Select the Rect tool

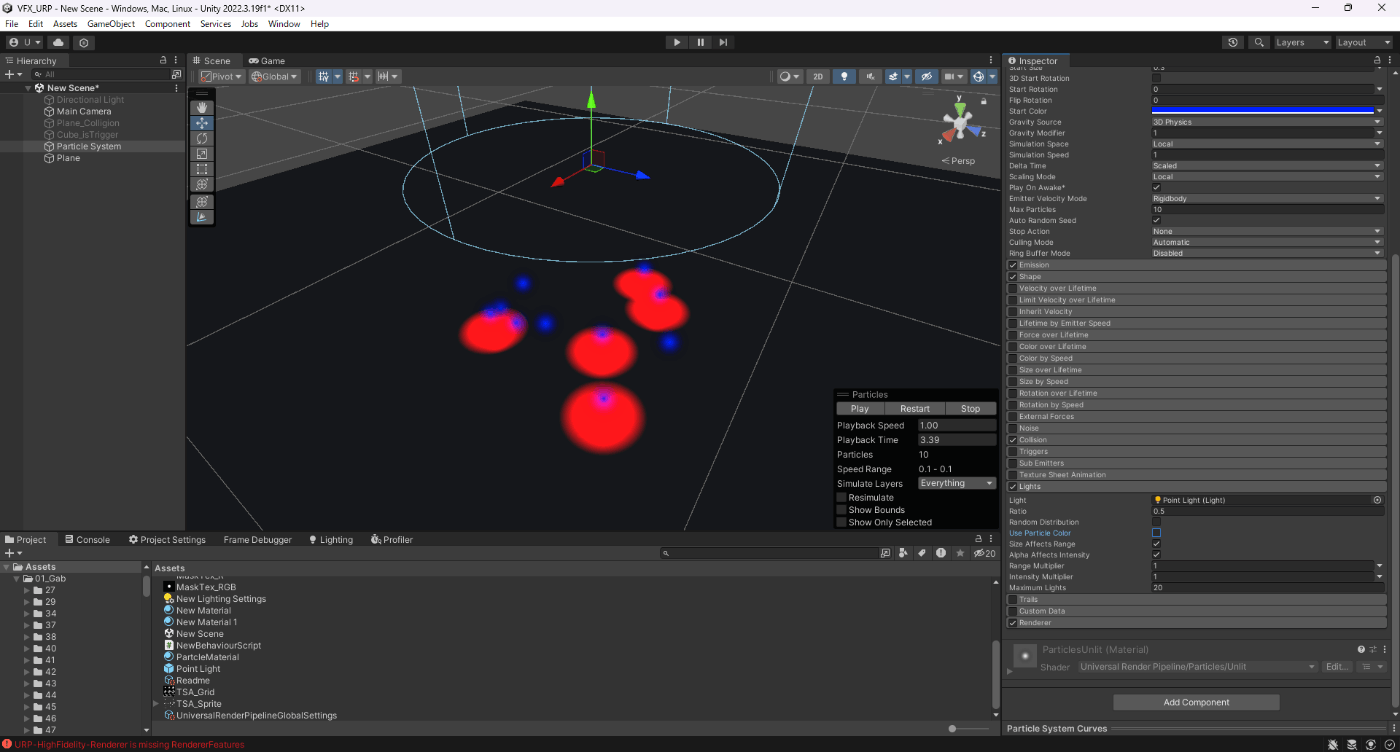tap(202, 169)
